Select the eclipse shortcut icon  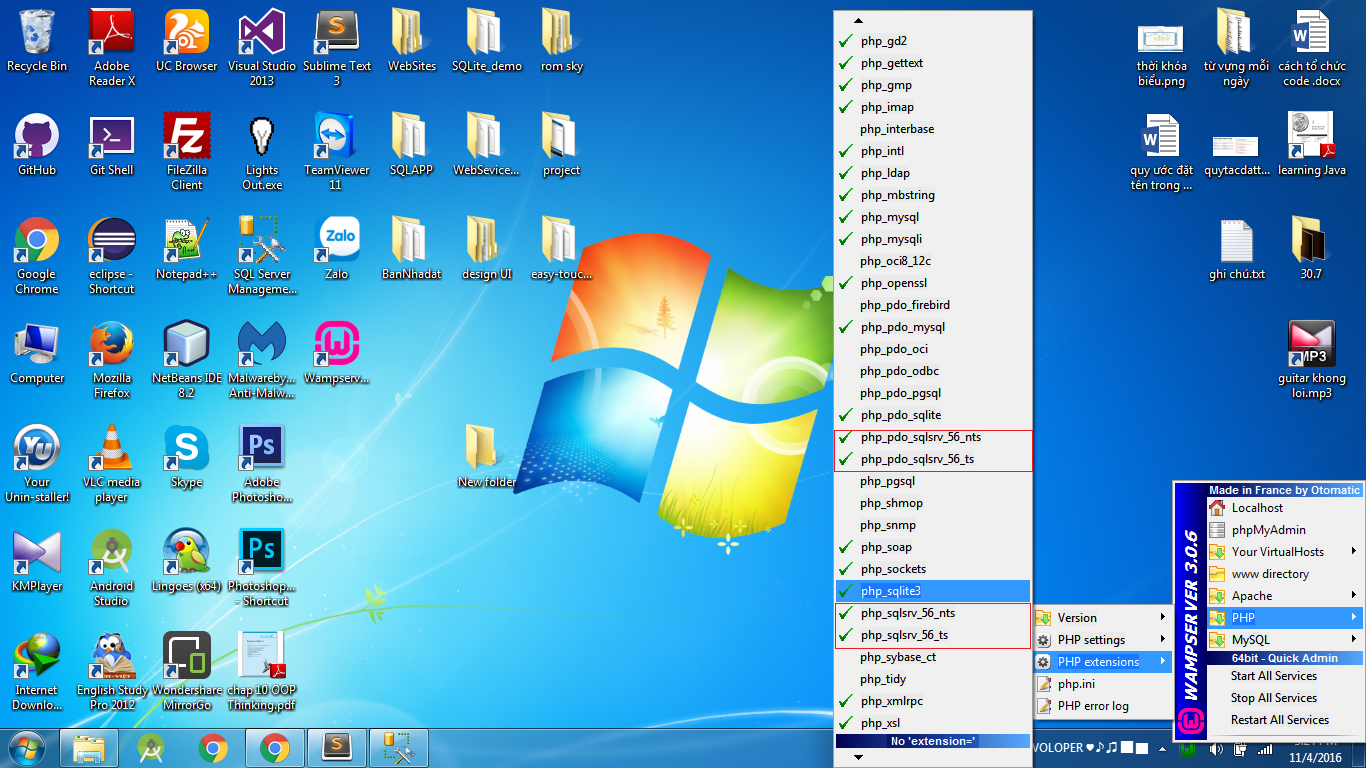click(111, 256)
